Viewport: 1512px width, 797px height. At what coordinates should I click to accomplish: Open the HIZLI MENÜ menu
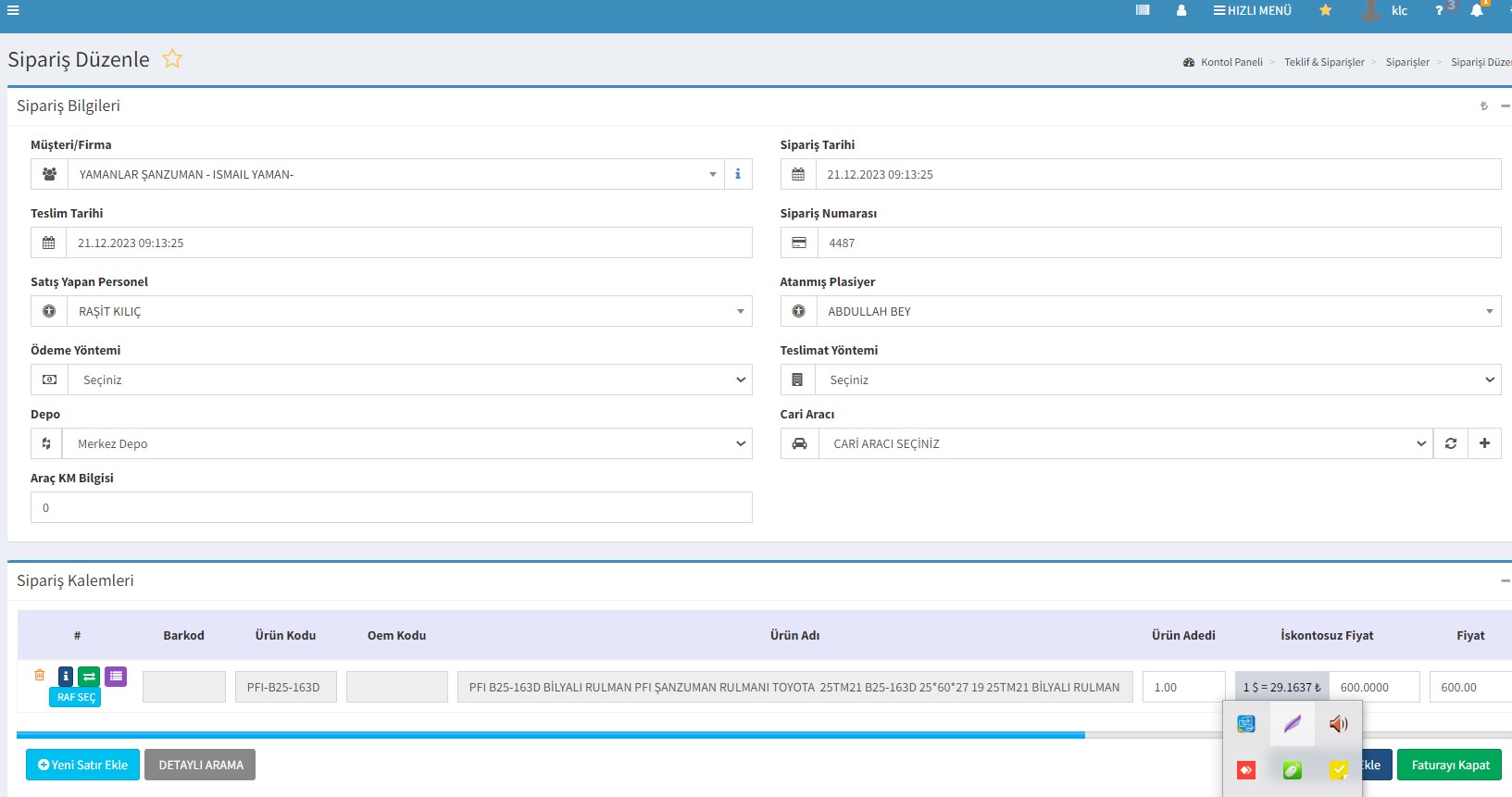pos(1252,10)
